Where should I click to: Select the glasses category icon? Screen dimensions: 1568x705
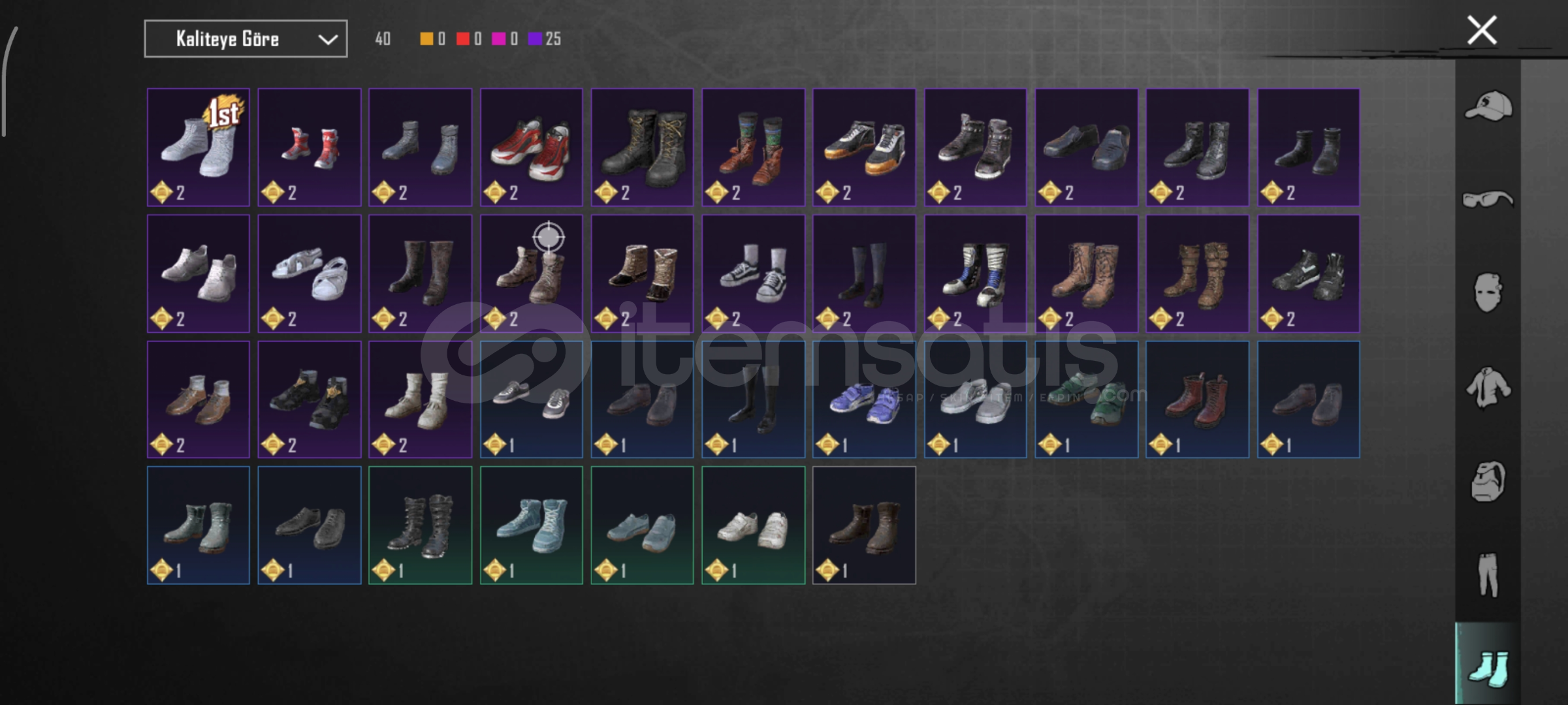[1488, 199]
